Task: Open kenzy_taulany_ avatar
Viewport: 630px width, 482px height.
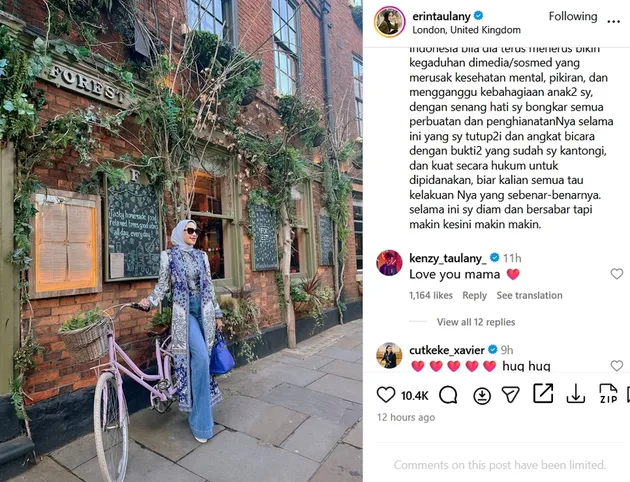Action: tap(389, 263)
